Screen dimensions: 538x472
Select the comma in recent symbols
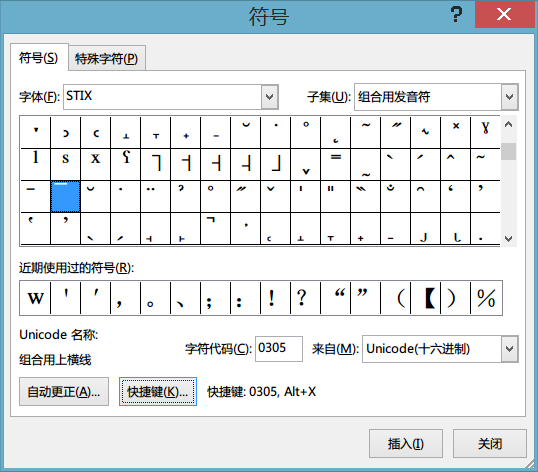[x=126, y=298]
